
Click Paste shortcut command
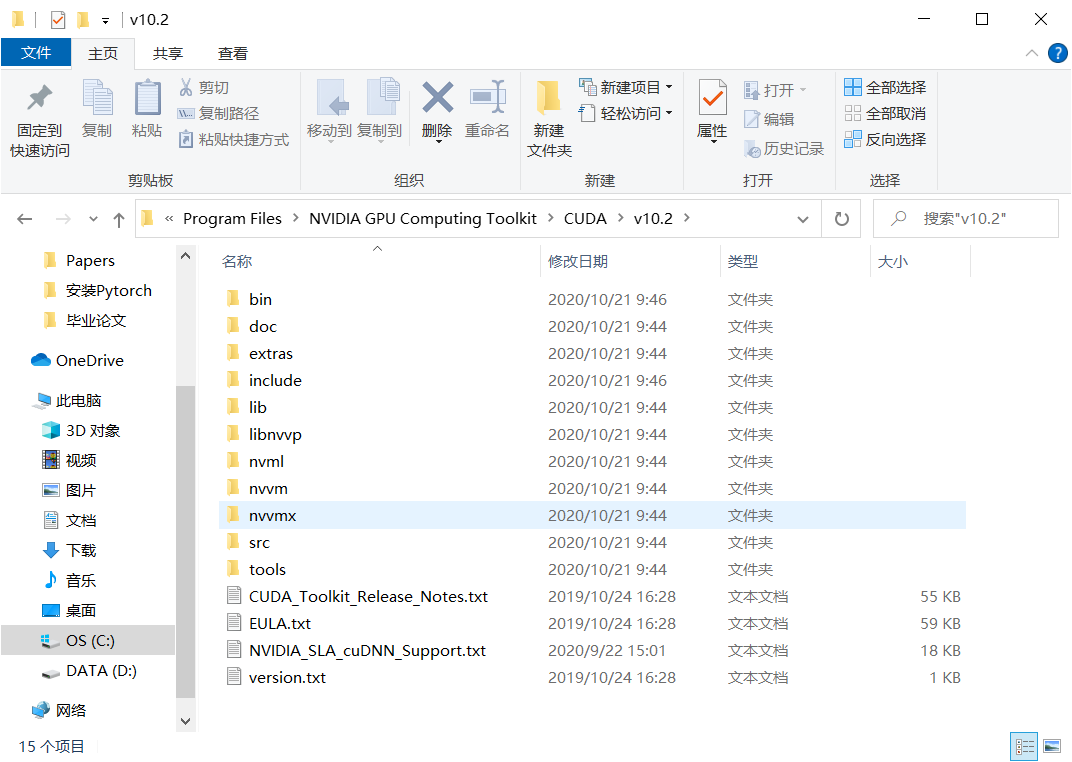coord(234,139)
